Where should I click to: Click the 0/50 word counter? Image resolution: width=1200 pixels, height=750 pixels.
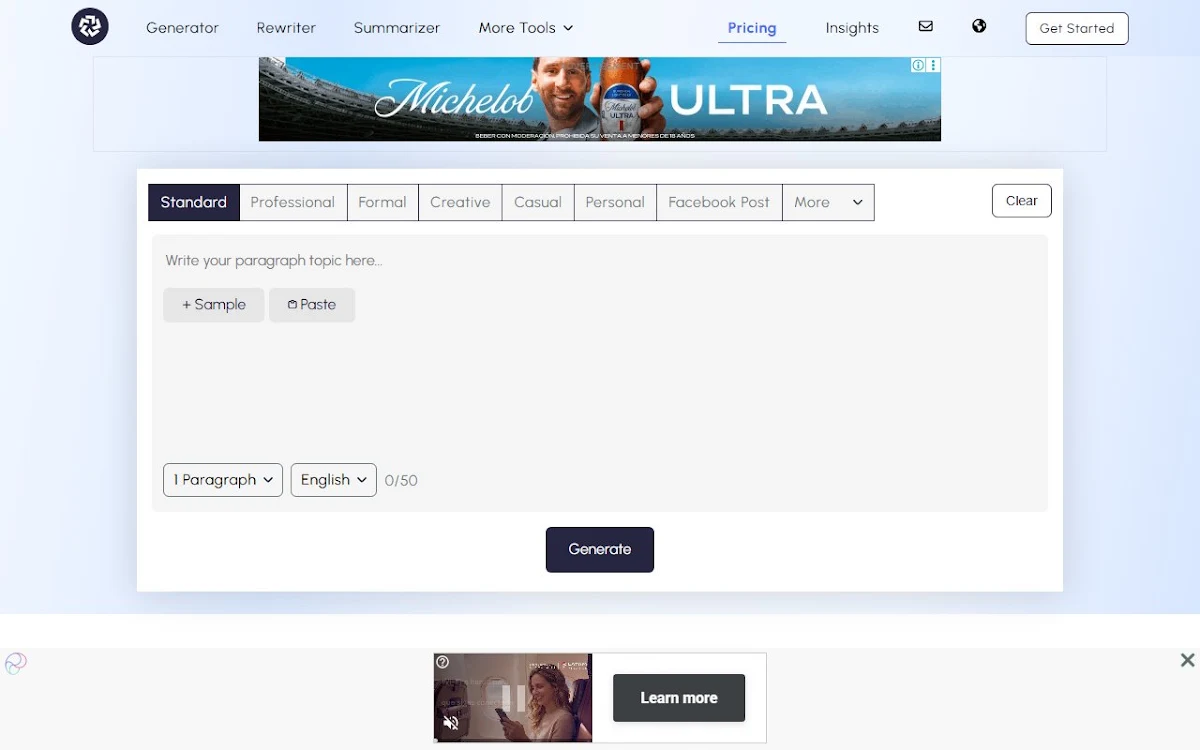(x=401, y=481)
